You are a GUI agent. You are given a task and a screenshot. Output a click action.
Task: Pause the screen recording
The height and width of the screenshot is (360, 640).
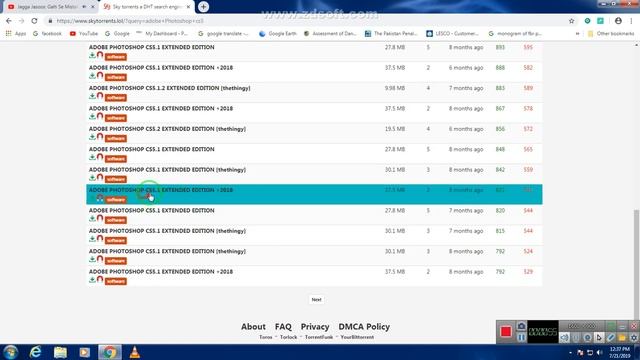(x=521, y=338)
